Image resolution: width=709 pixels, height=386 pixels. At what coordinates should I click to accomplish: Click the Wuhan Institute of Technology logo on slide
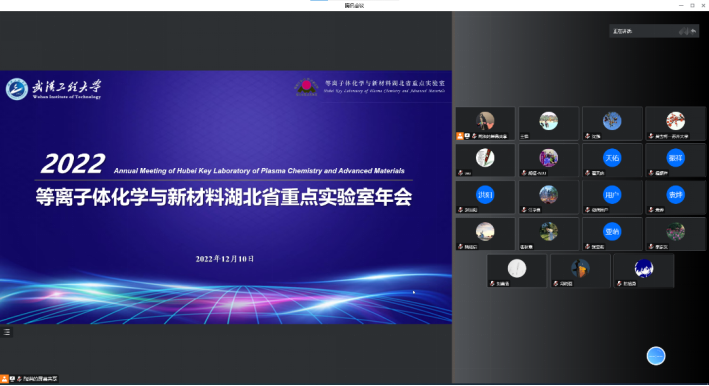(53, 89)
